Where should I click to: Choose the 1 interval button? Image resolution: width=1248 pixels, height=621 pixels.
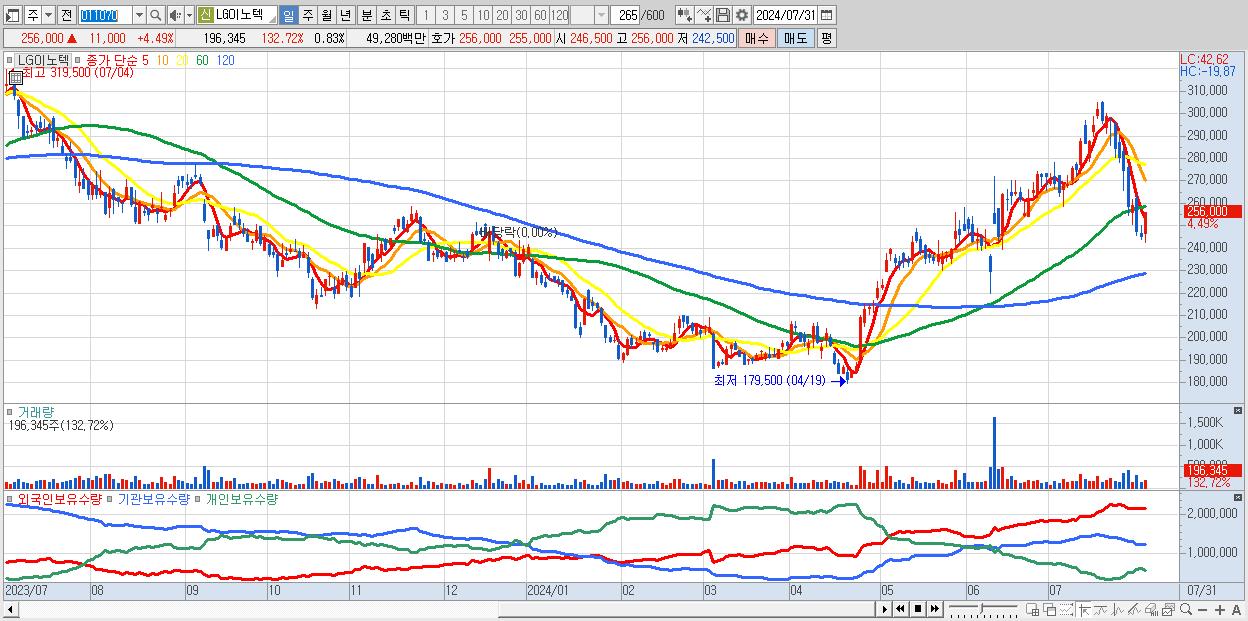426,15
